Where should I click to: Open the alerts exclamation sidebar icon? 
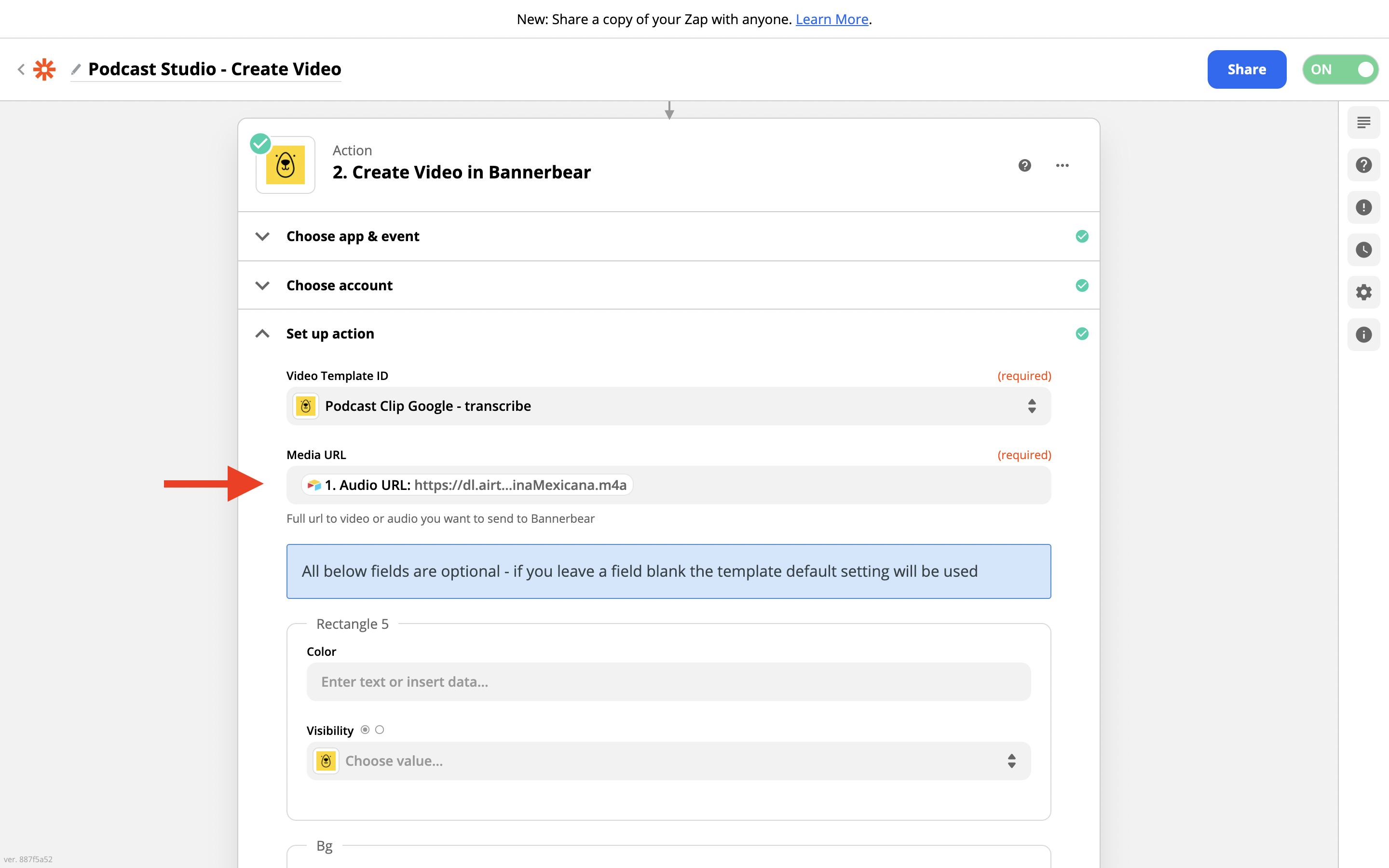[x=1363, y=207]
